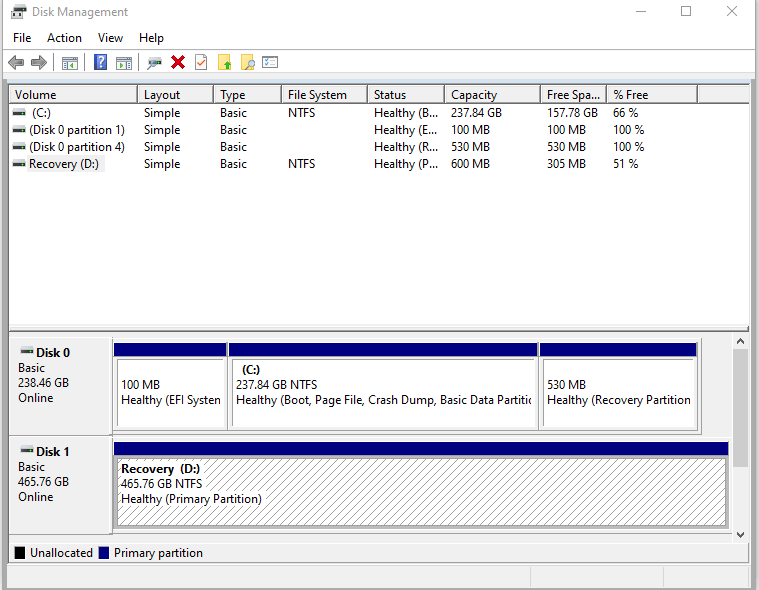759x590 pixels.
Task: Sort by the Capacity column header
Action: pyautogui.click(x=492, y=94)
